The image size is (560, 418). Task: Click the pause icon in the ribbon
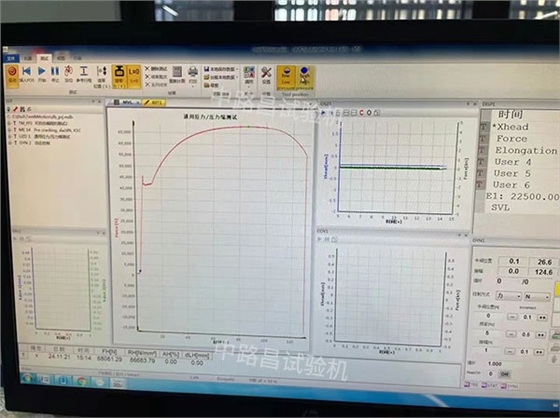tap(55, 71)
